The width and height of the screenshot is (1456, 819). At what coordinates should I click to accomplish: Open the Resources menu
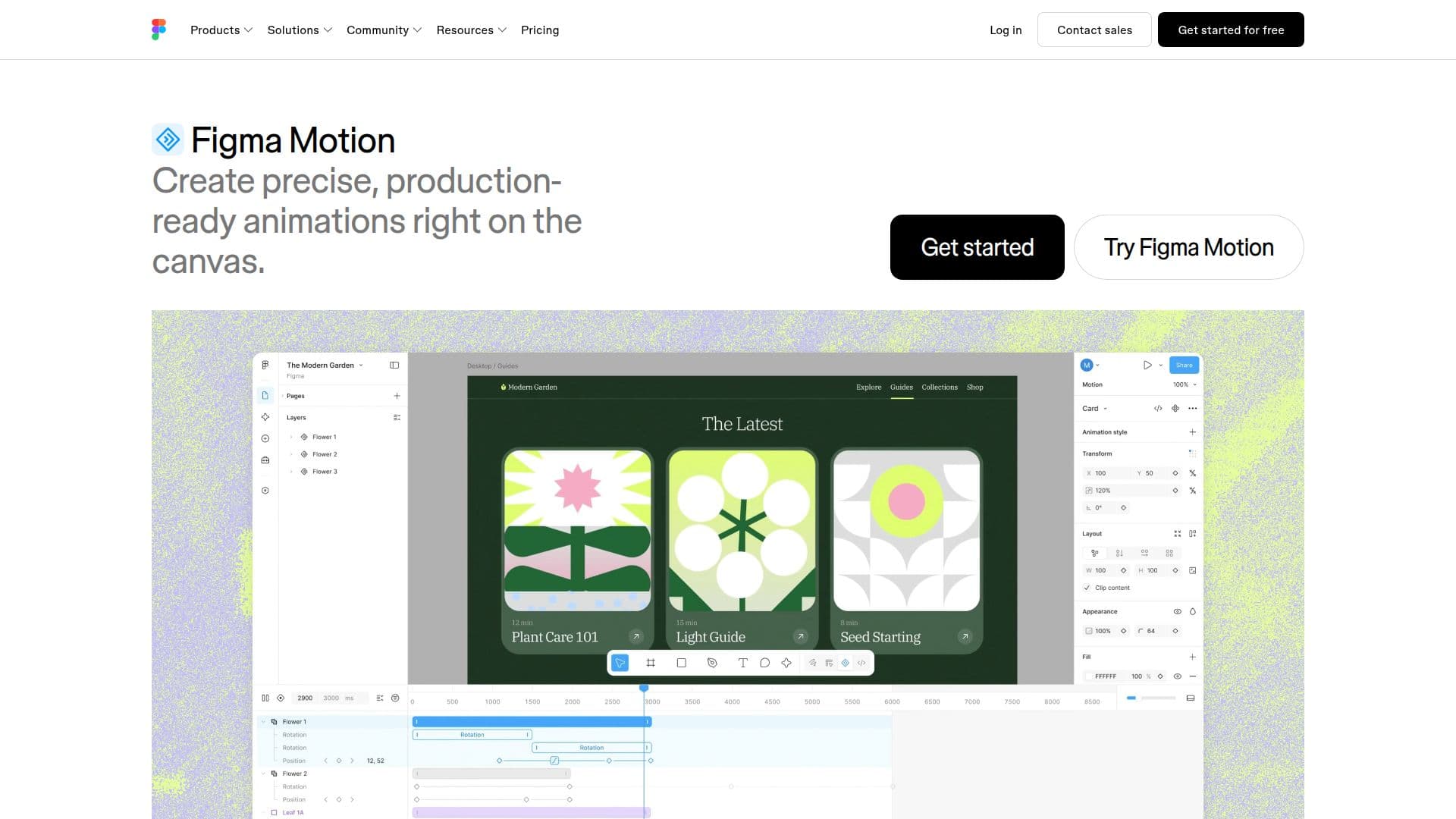tap(471, 30)
